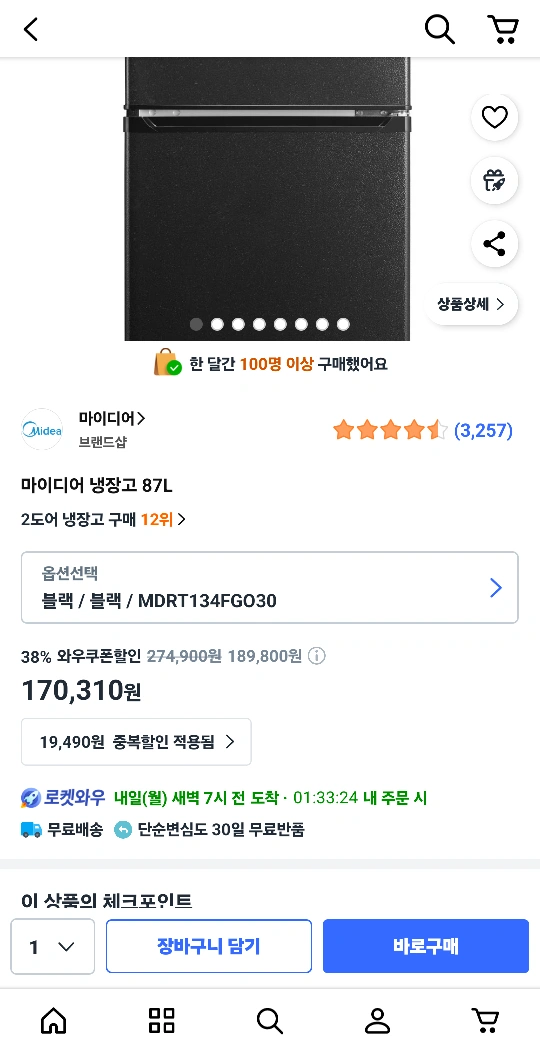This screenshot has width=540, height=1057.
Task: View the 3,257 star reviews
Action: tap(423, 430)
